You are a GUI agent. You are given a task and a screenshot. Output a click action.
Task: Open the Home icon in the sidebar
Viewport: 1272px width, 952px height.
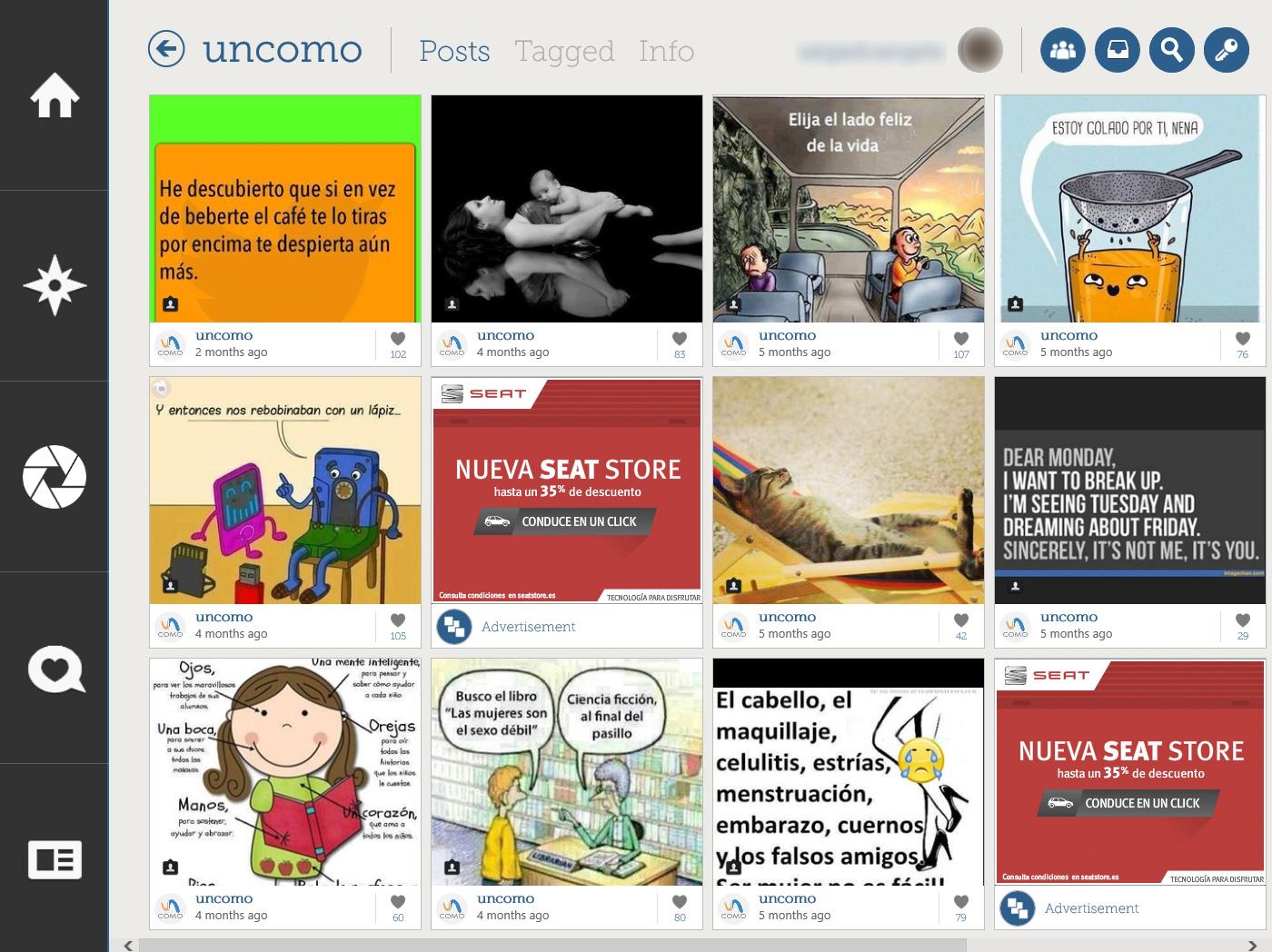coord(55,95)
